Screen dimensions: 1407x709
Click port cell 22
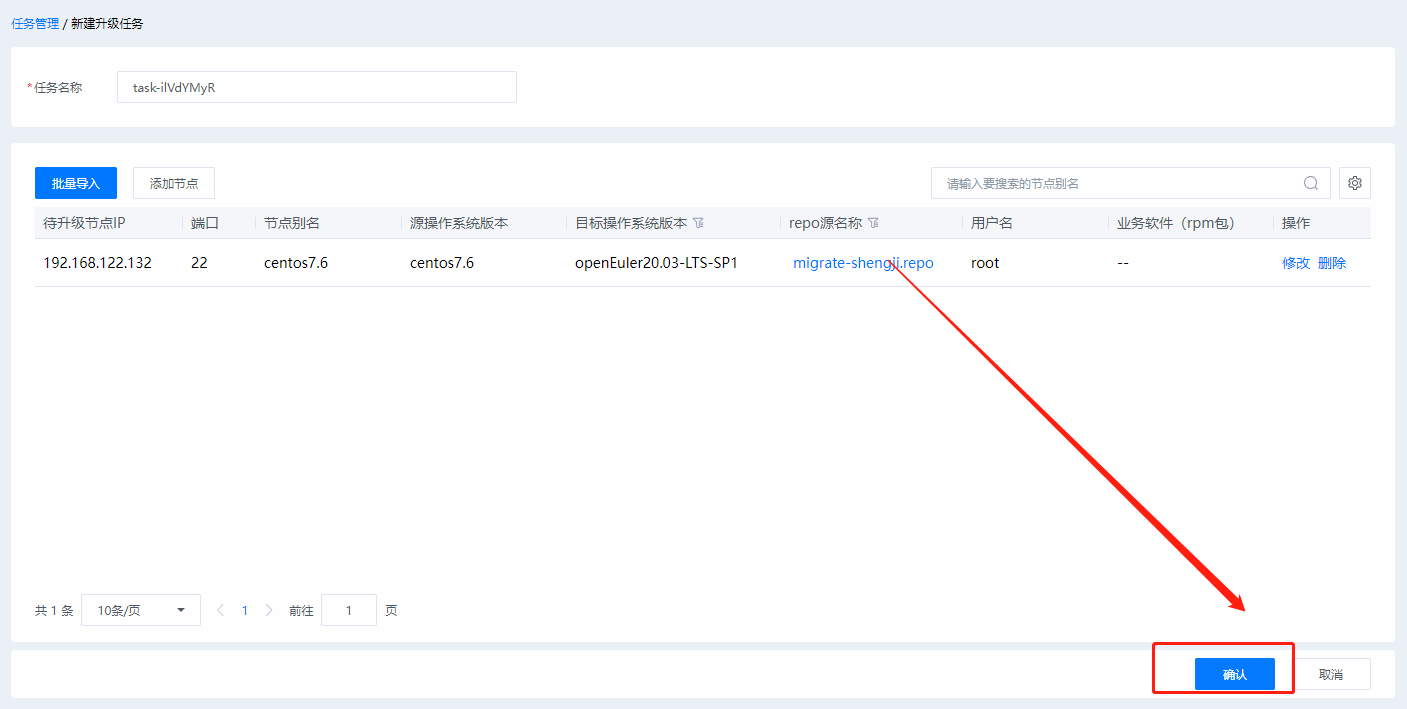(199, 263)
